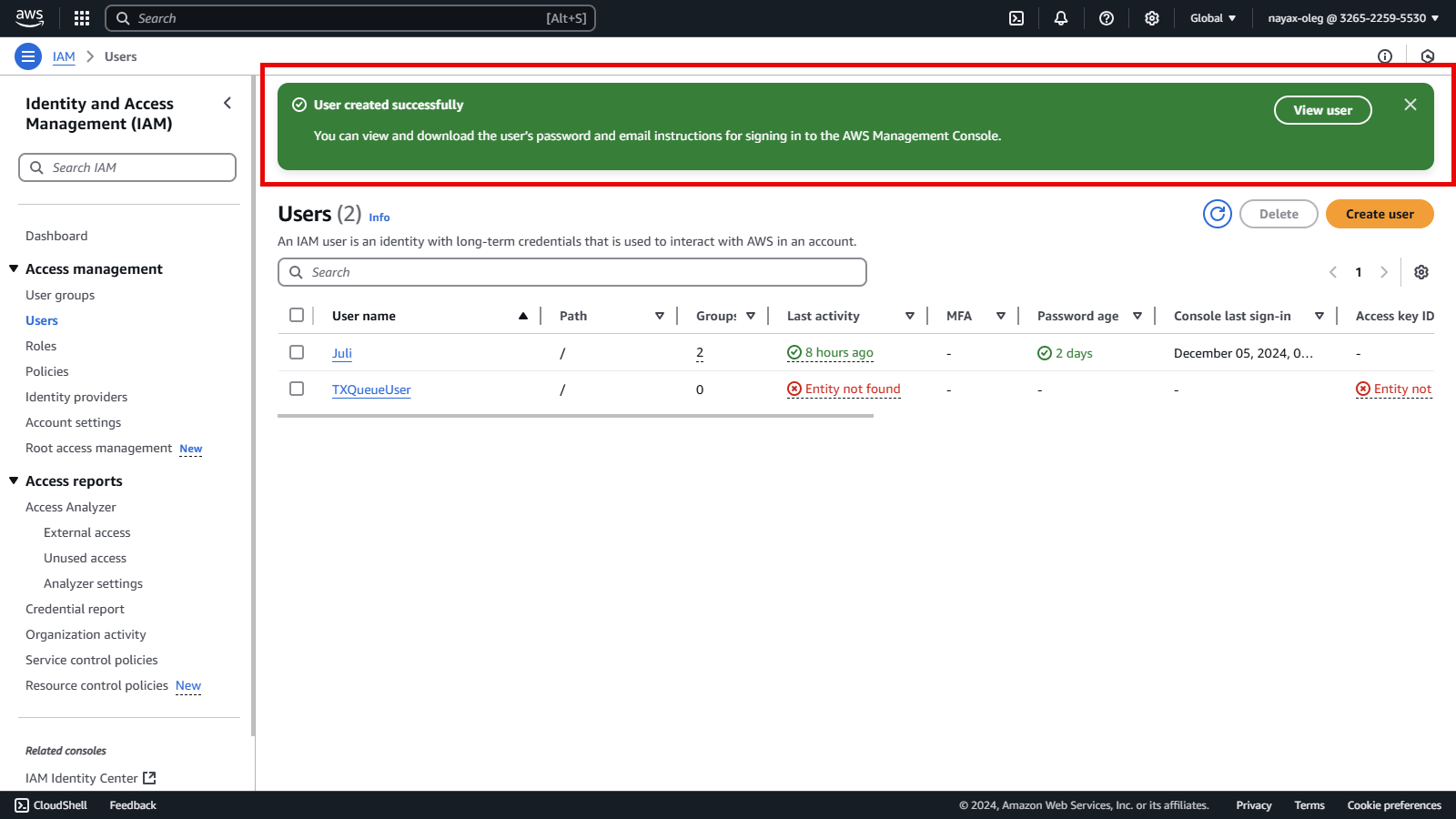
Task: Open the nayax-oleg account dropdown
Action: coord(1353,18)
